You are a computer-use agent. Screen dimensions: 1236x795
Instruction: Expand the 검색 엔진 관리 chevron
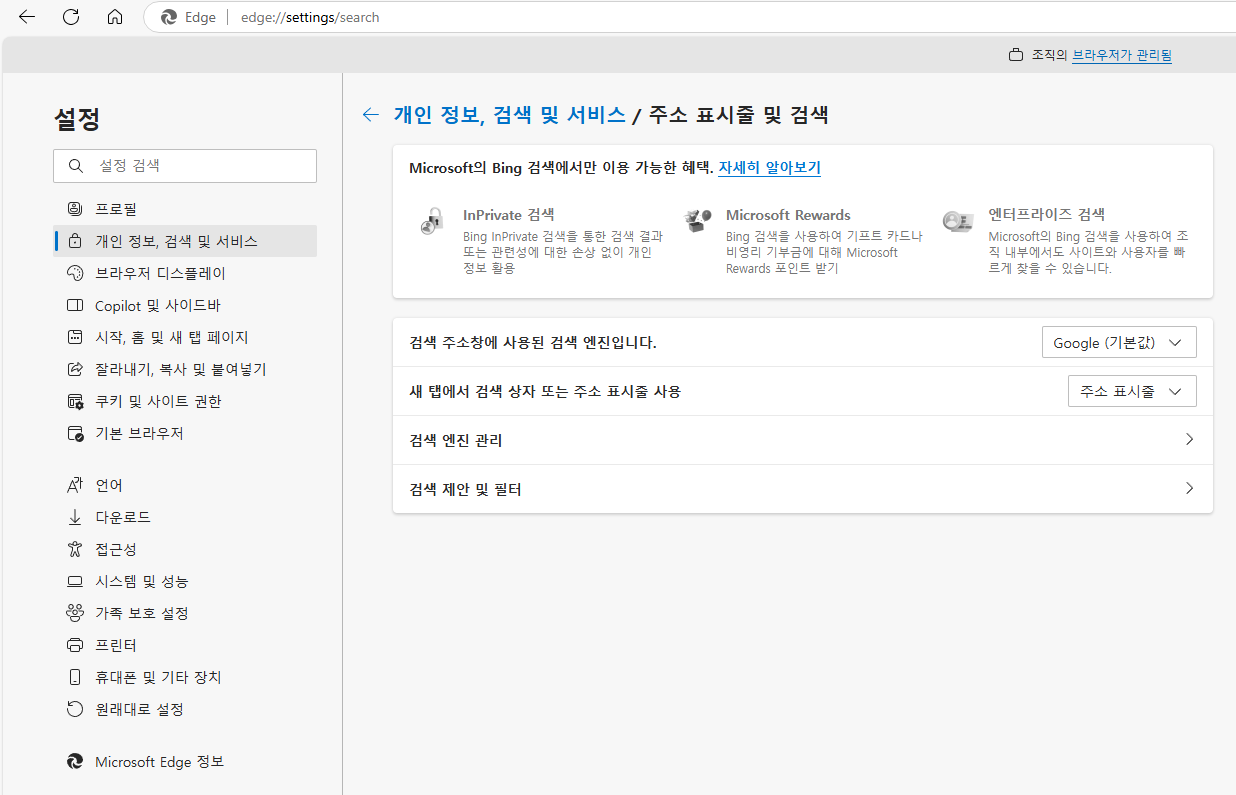(x=1189, y=439)
